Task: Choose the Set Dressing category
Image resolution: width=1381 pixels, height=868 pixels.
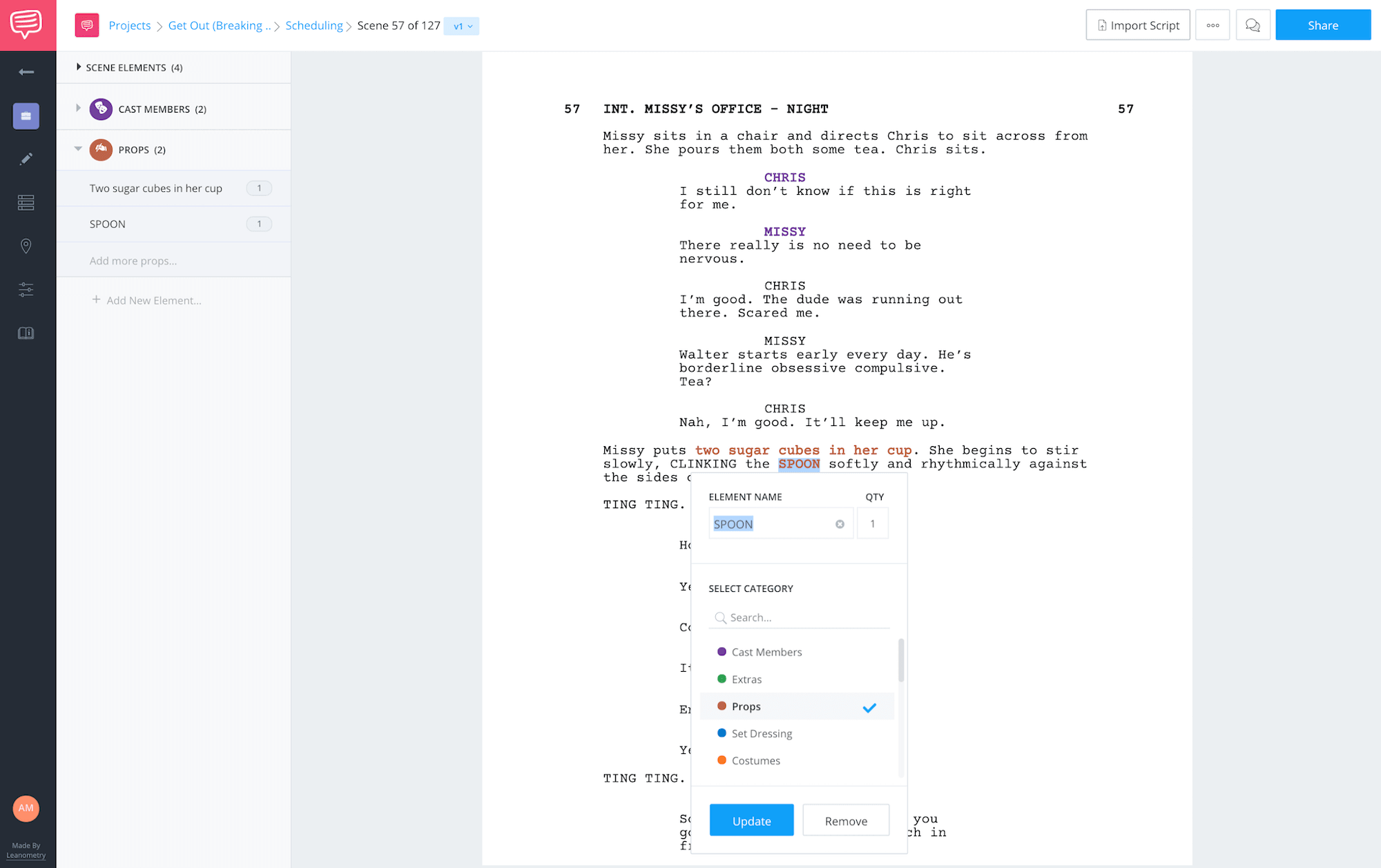Action: tap(762, 733)
